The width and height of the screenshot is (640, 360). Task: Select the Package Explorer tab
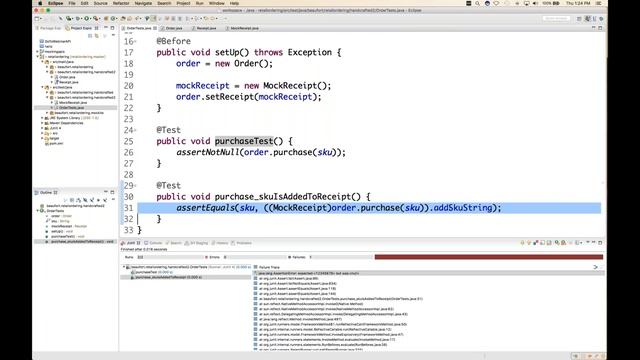click(49, 28)
